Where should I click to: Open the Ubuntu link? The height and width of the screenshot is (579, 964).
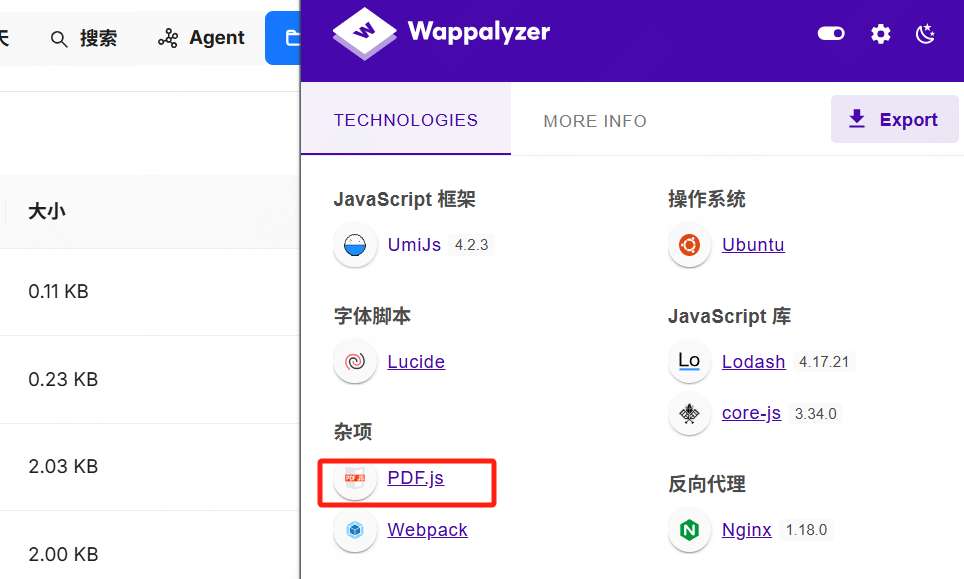(753, 245)
